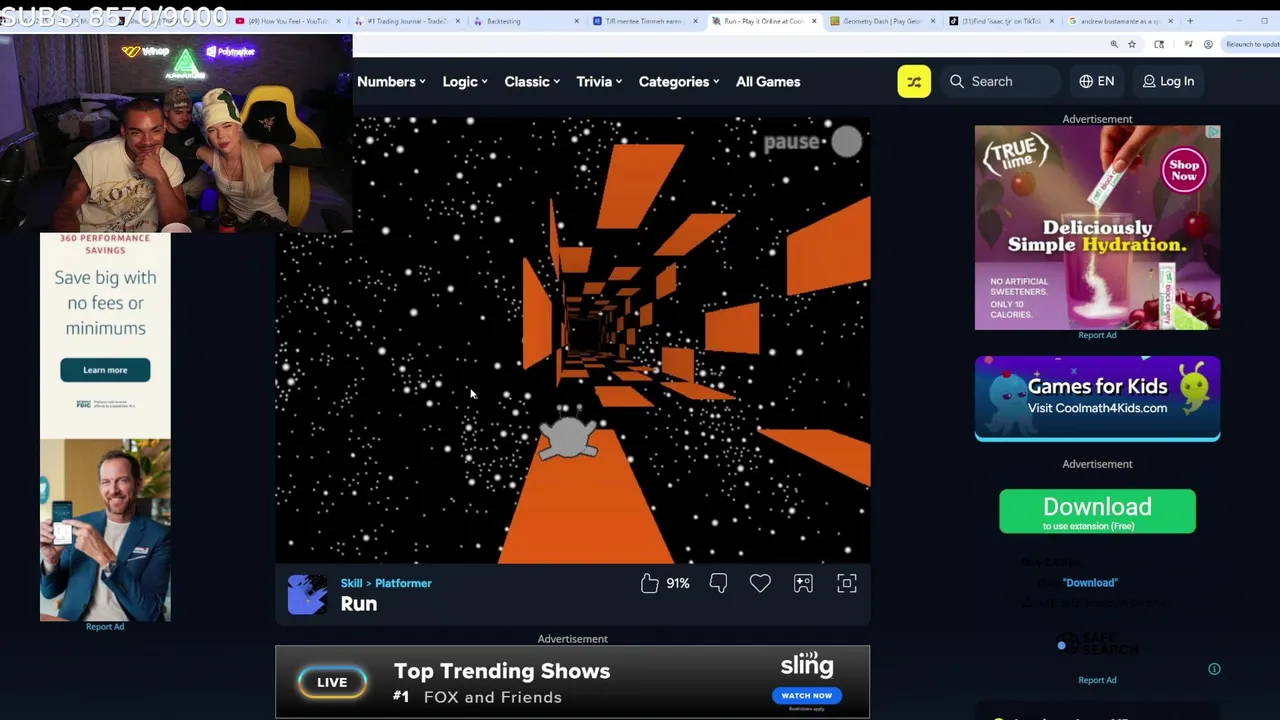Screen dimensions: 1280x720
Task: Open the All Games menu item
Action: click(x=768, y=82)
